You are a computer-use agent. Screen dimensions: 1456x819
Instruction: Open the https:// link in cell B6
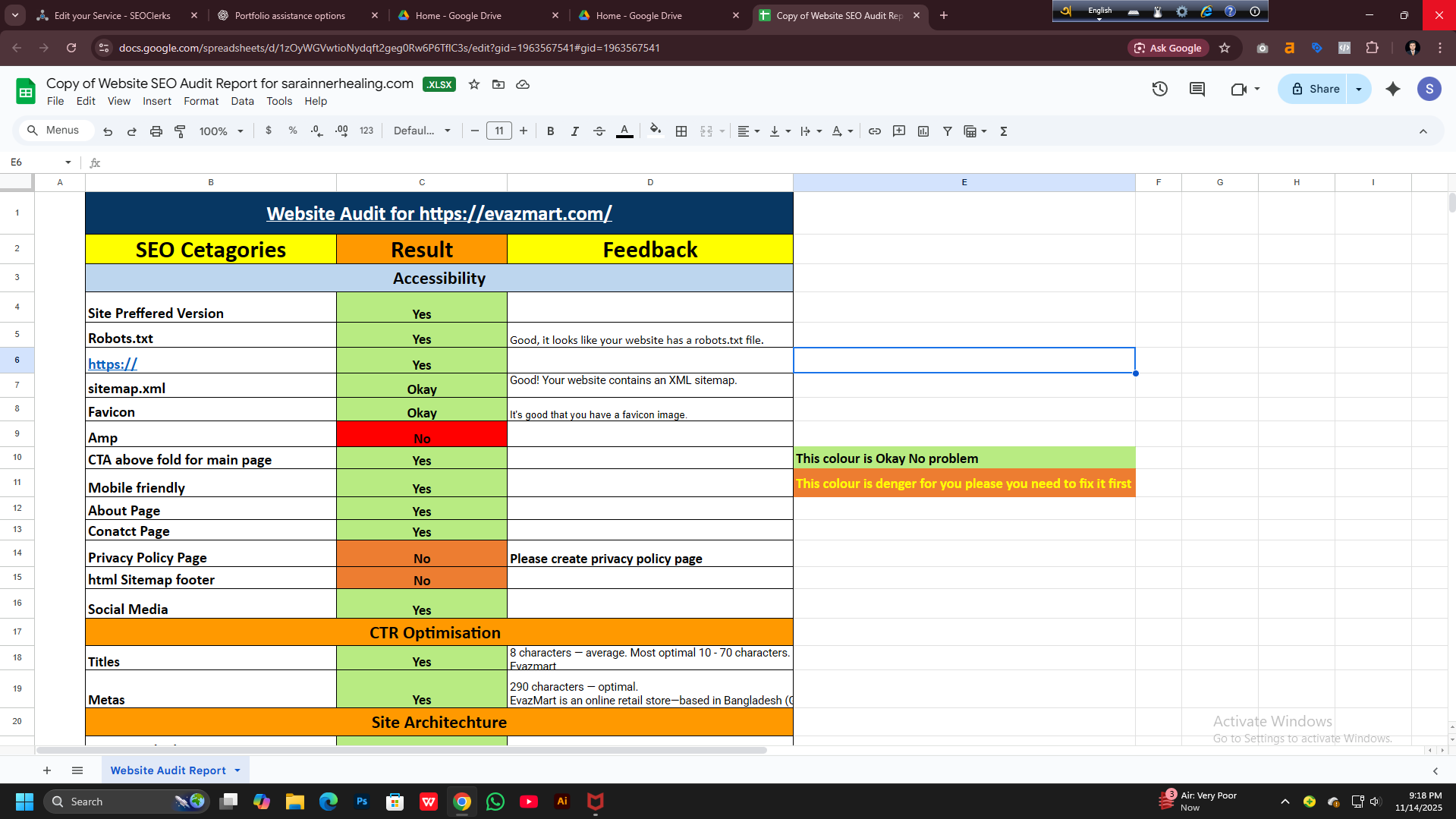coord(112,364)
